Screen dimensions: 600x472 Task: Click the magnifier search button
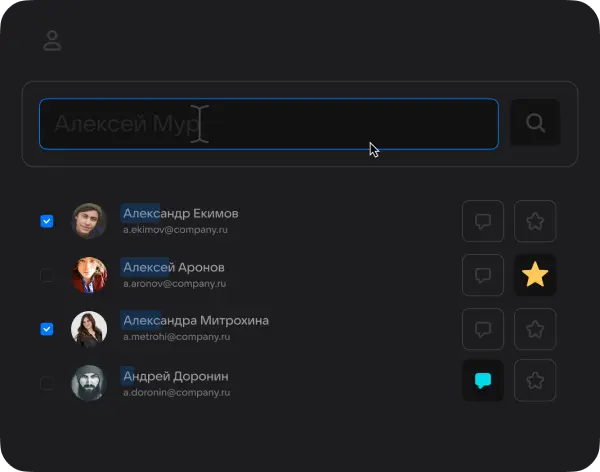(535, 123)
